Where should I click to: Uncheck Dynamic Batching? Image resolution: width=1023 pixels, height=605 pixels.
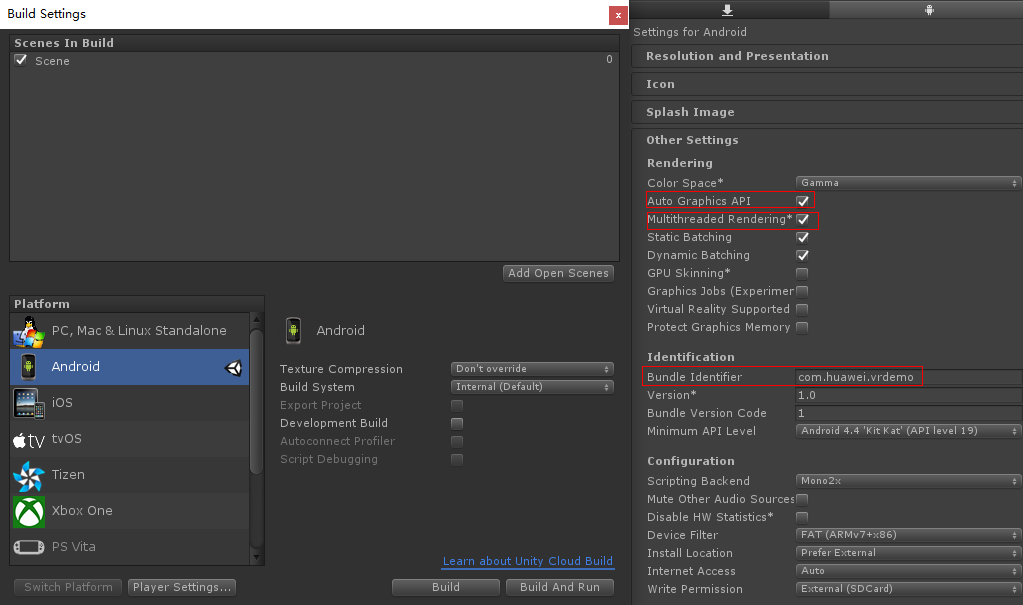[802, 255]
